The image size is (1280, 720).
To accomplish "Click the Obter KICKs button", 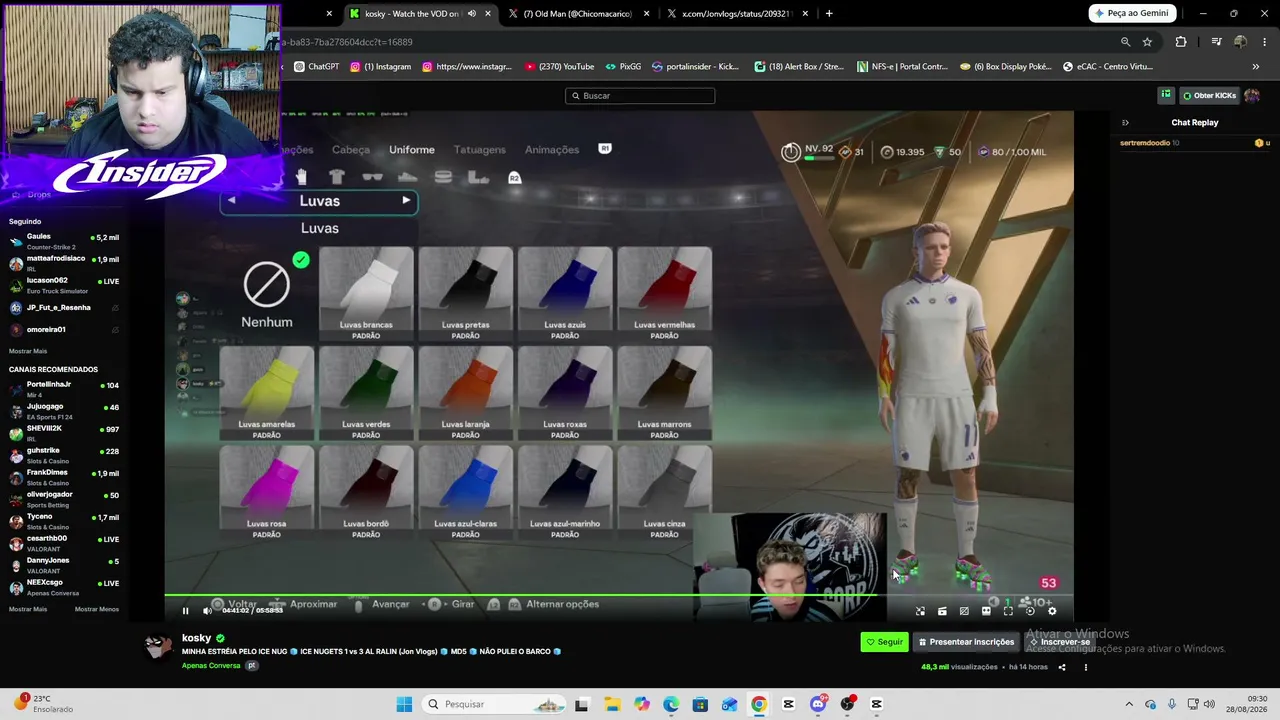I will click(x=1209, y=96).
